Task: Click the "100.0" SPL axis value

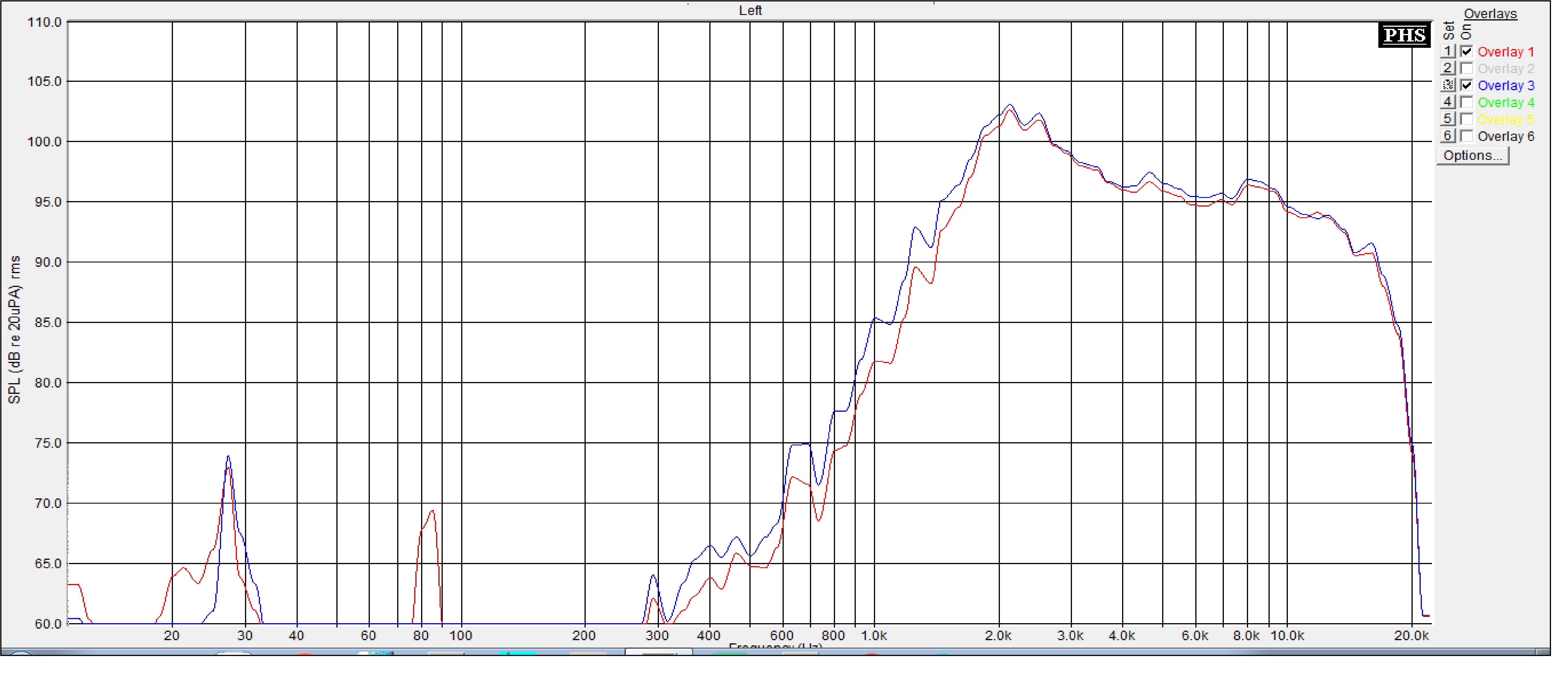Action: [44, 142]
